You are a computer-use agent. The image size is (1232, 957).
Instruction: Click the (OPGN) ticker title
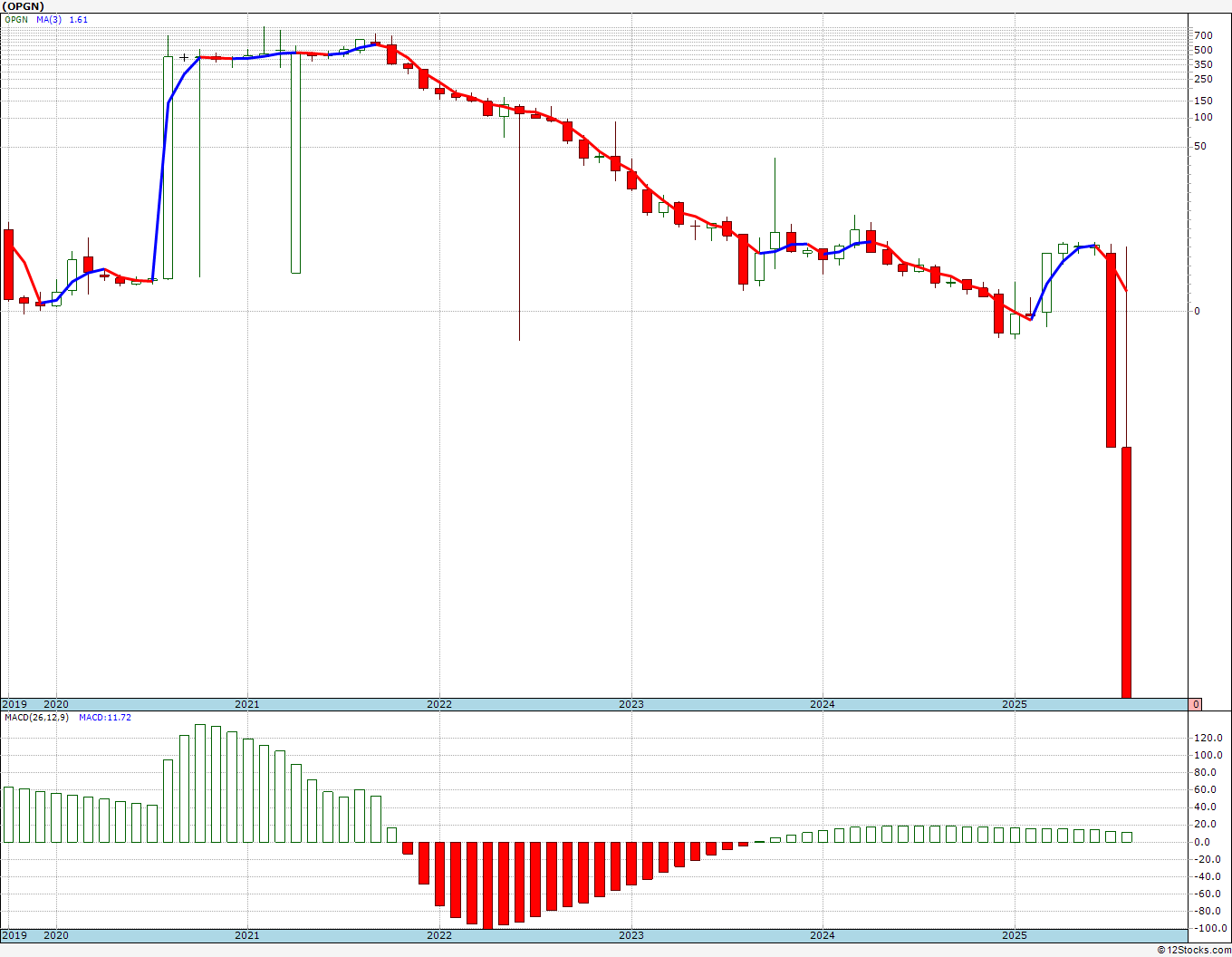point(22,6)
